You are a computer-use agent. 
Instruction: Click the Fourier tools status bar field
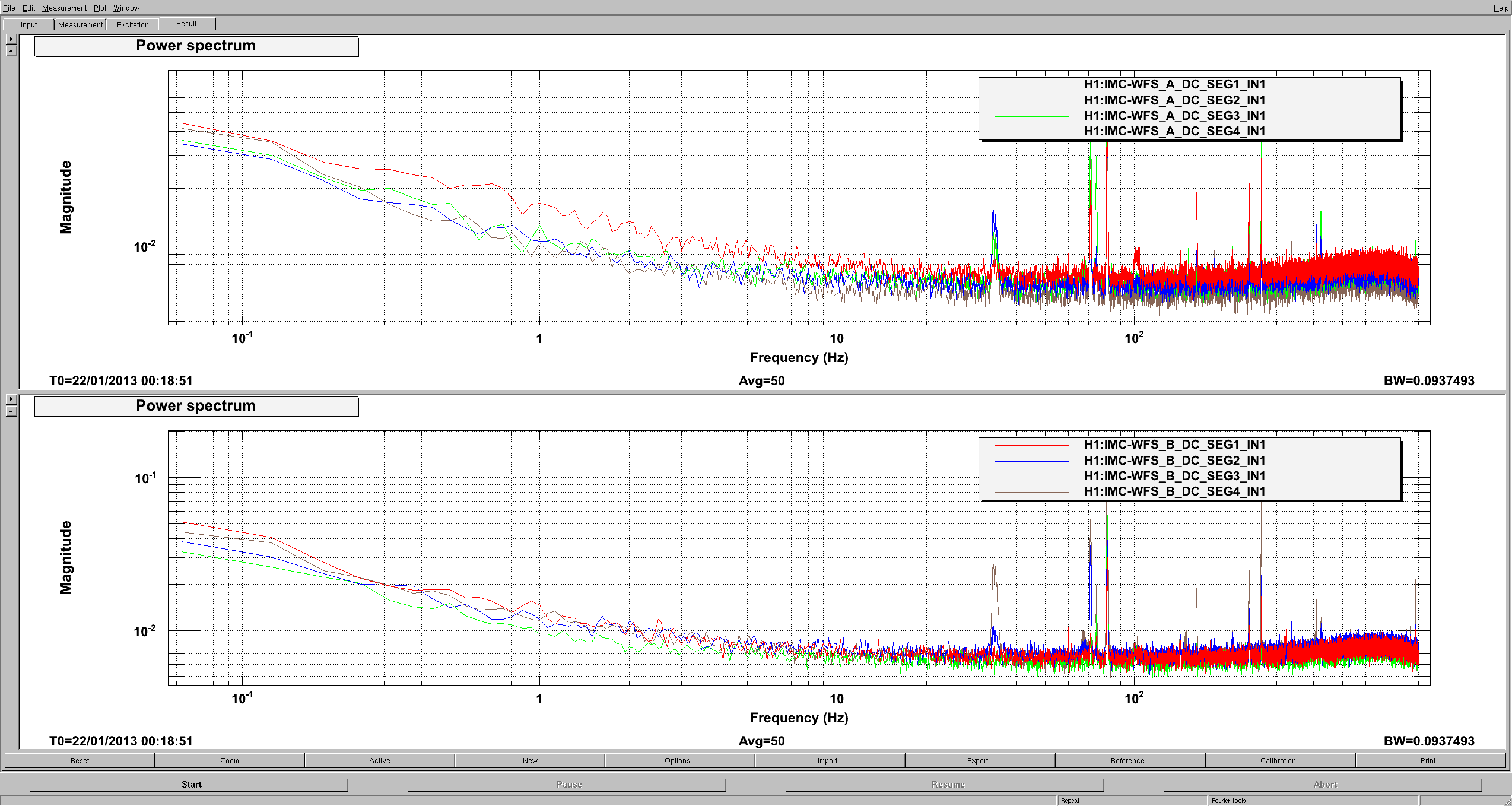[1313, 801]
